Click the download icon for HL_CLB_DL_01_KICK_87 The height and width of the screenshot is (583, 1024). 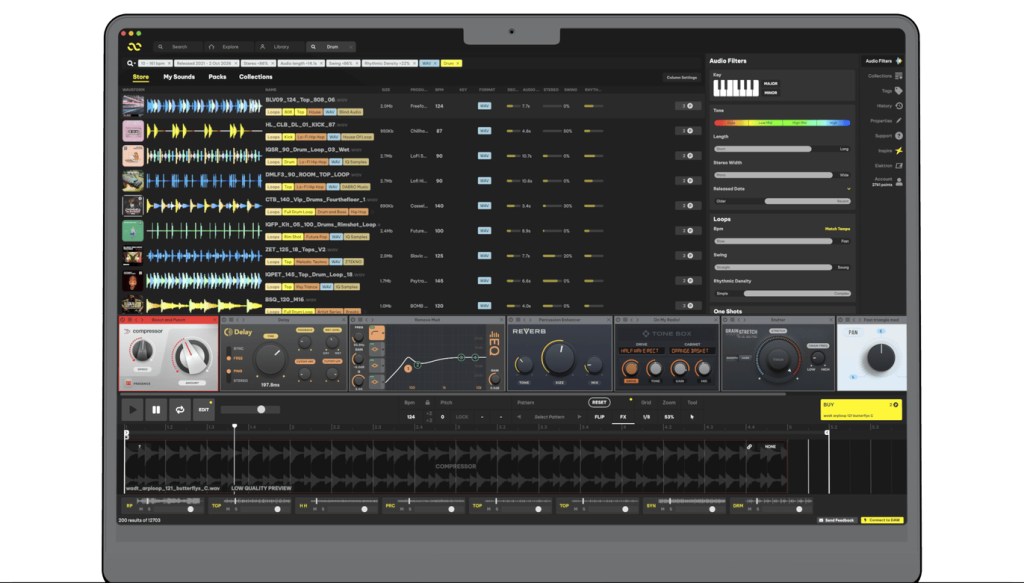(690, 131)
